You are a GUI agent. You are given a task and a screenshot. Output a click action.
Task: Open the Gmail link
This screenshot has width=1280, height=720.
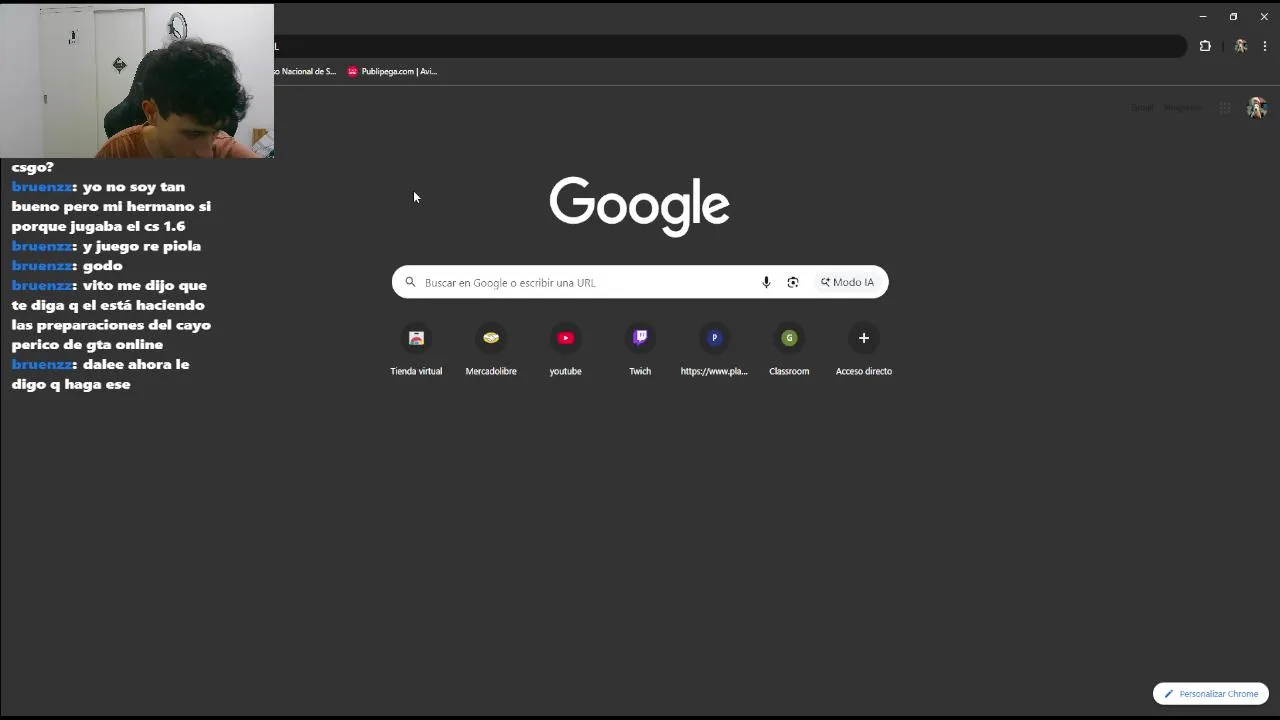pyautogui.click(x=1142, y=108)
